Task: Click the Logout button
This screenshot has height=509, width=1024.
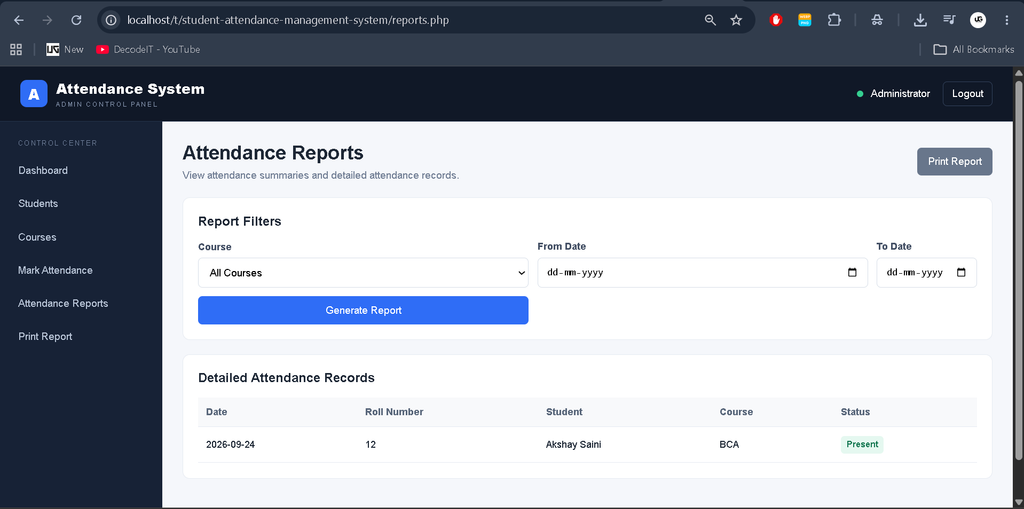Action: point(967,93)
